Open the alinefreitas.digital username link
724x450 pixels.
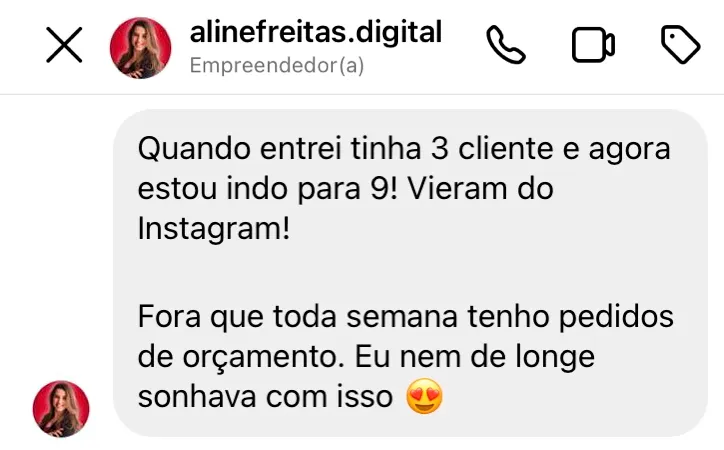[316, 32]
